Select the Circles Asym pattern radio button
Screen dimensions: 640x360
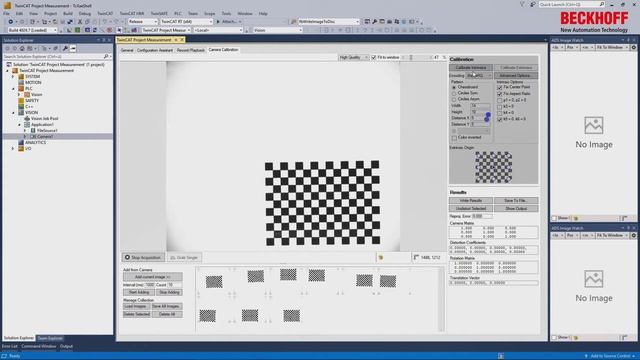tap(454, 99)
